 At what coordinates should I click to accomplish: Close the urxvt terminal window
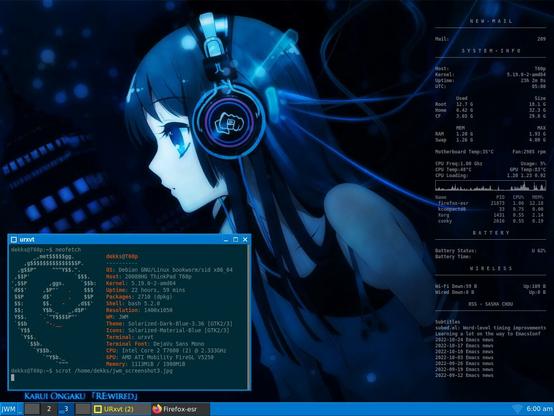coord(245,240)
